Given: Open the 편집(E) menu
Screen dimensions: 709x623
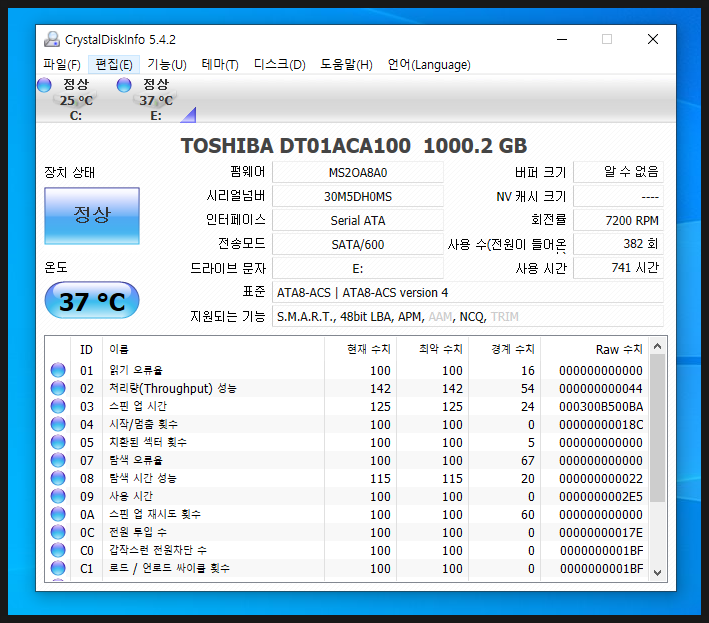Looking at the screenshot, I should click(114, 65).
